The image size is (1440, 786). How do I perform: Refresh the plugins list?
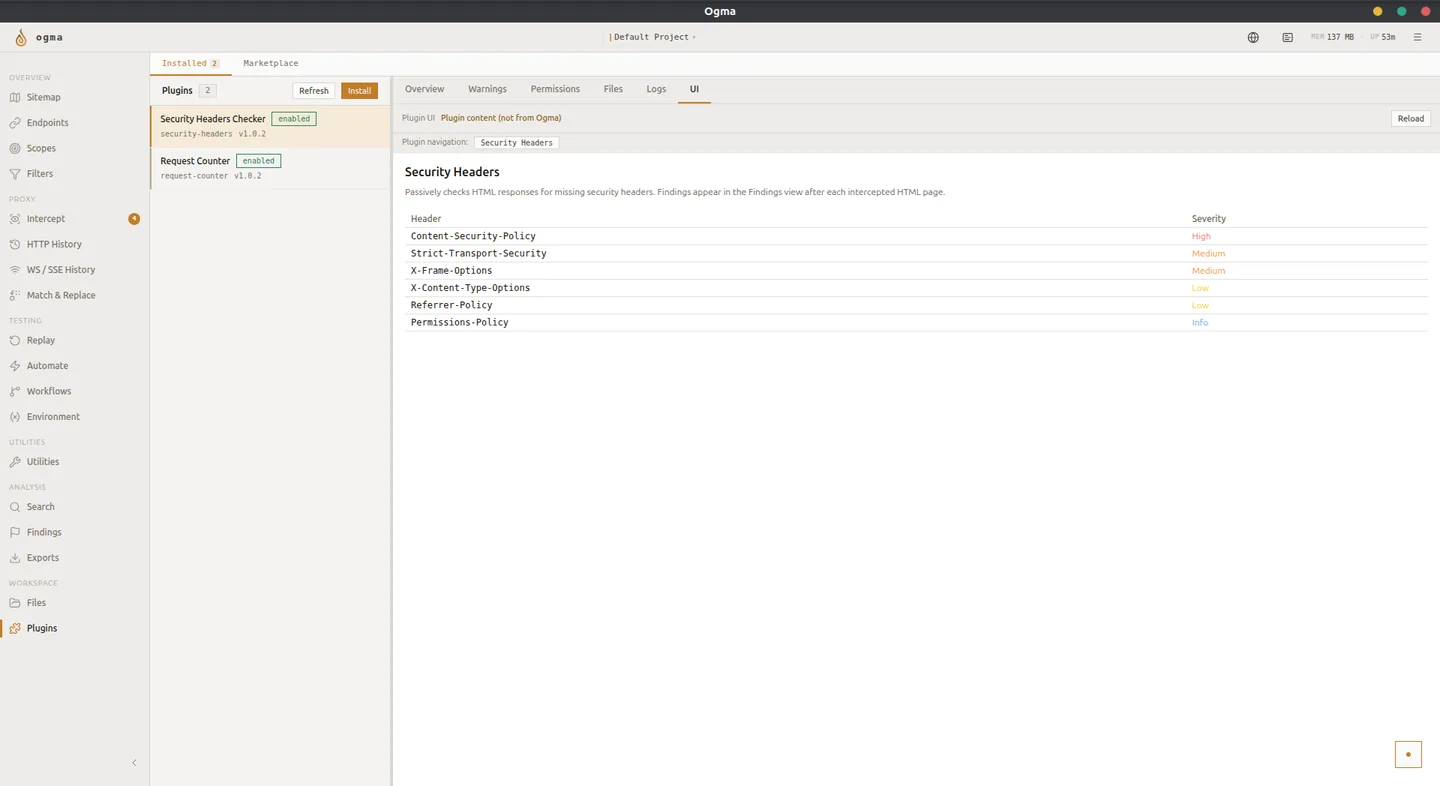tap(314, 91)
